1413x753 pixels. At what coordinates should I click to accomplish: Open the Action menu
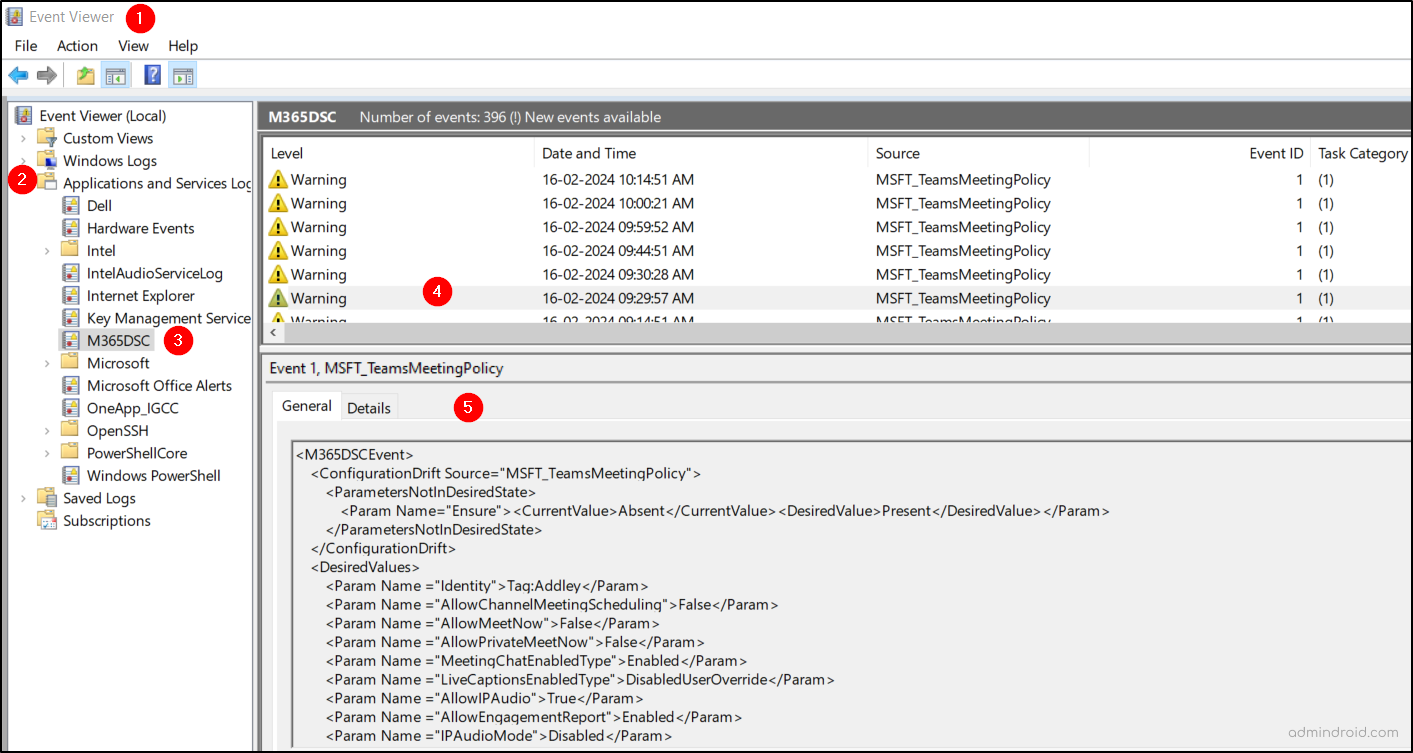tap(77, 45)
